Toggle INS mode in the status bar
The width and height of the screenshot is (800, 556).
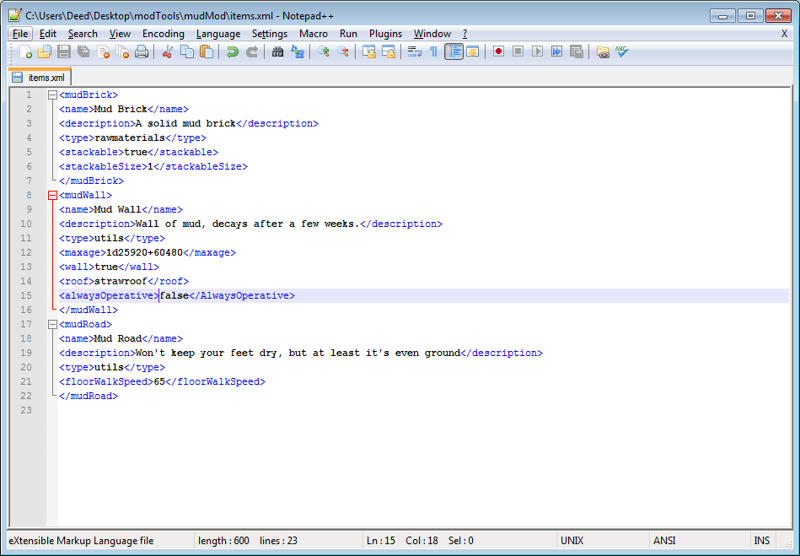(x=762, y=541)
